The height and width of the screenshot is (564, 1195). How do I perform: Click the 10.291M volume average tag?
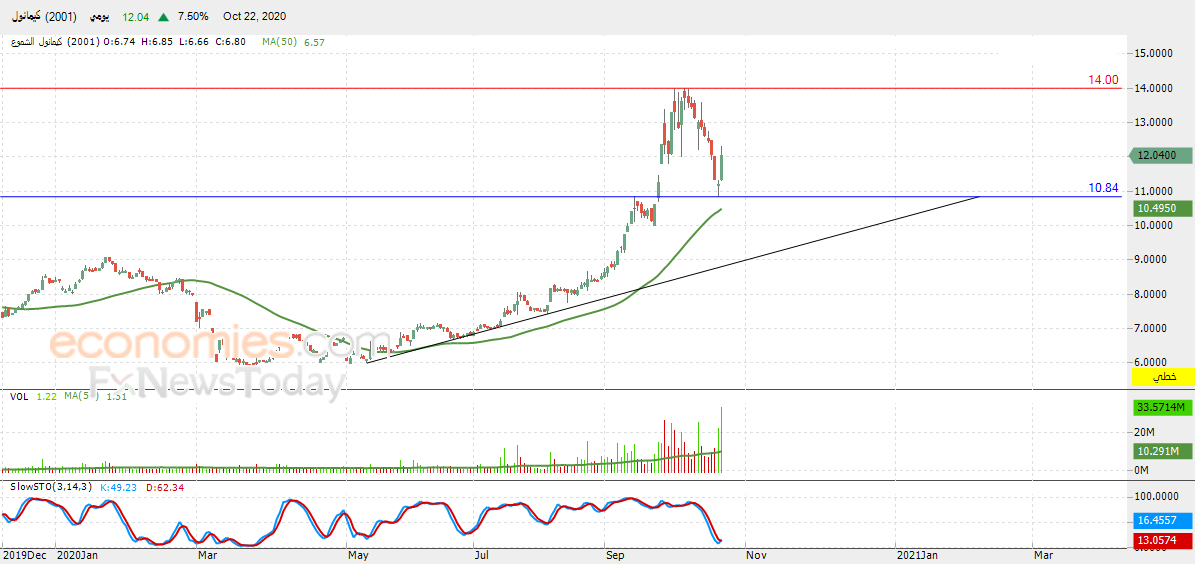(x=1162, y=452)
